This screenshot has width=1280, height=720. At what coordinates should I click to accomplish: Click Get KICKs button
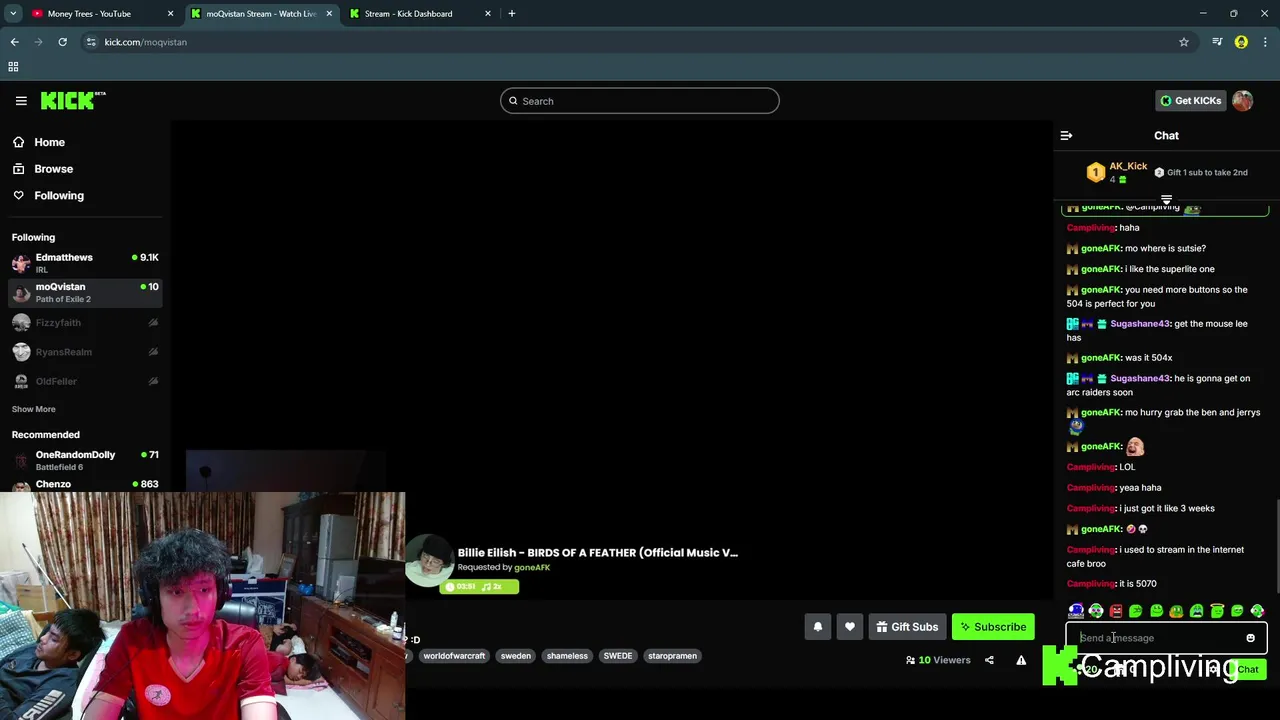pyautogui.click(x=1190, y=101)
